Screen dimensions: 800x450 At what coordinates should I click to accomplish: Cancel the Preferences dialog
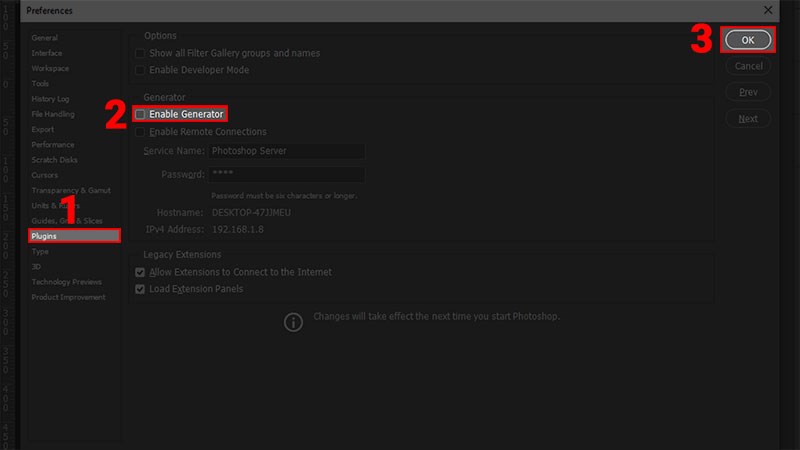748,66
